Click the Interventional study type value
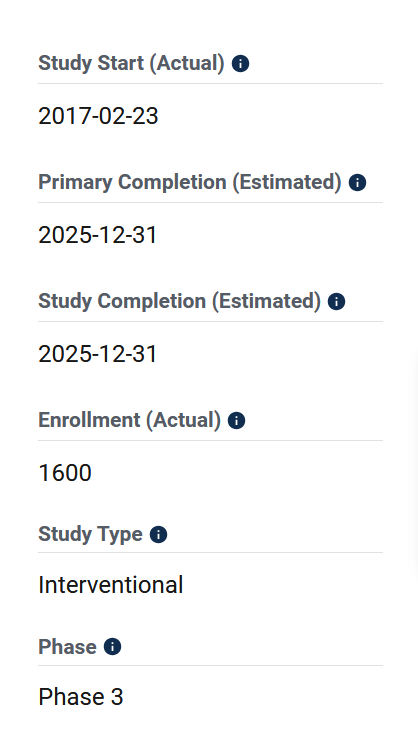Screen dimensions: 418x736 pos(111,585)
